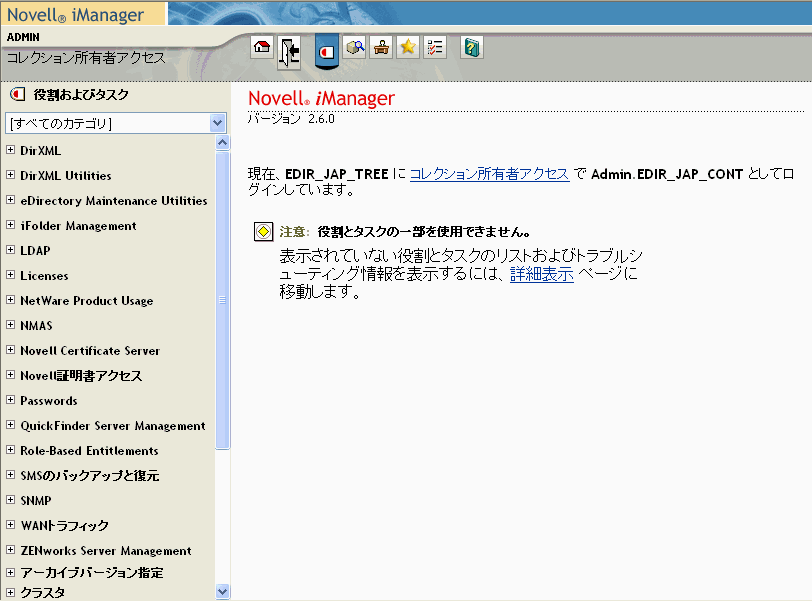Viewport: 812px width, 601px height.
Task: Expand the クラスタ plus box
Action: click(x=10, y=592)
